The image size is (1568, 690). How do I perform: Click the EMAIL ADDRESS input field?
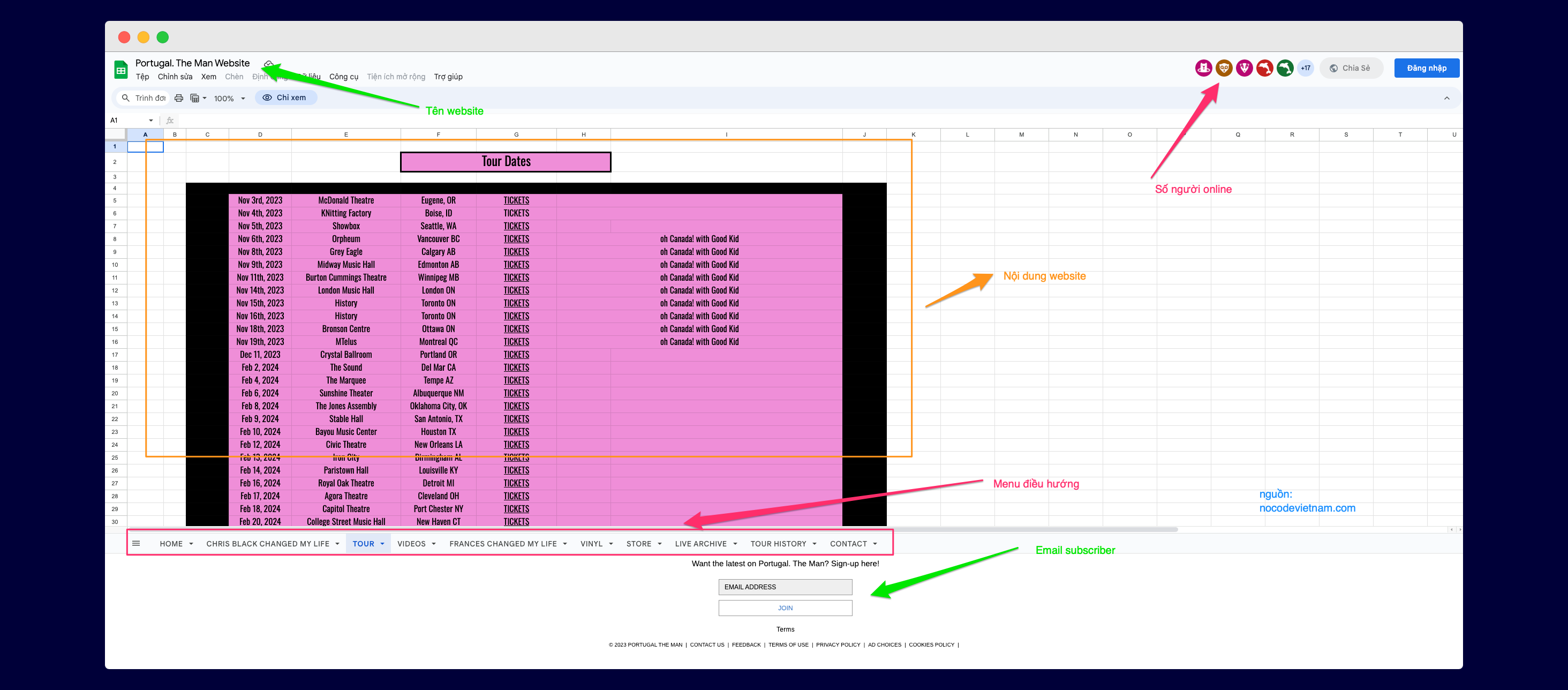pyautogui.click(x=785, y=587)
